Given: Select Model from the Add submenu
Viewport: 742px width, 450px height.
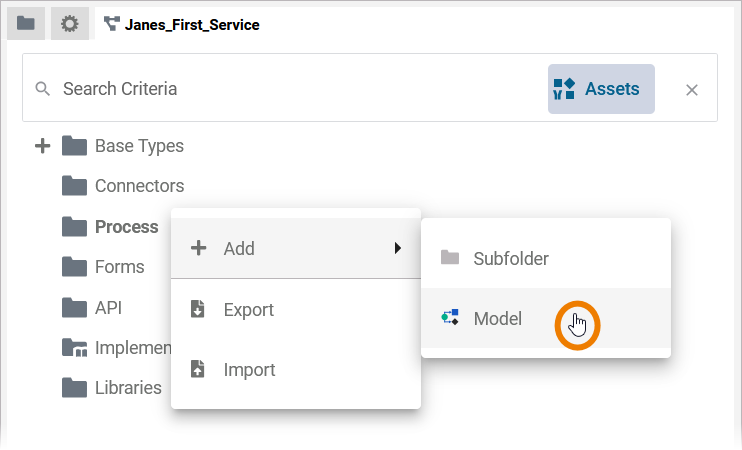Looking at the screenshot, I should pos(497,319).
